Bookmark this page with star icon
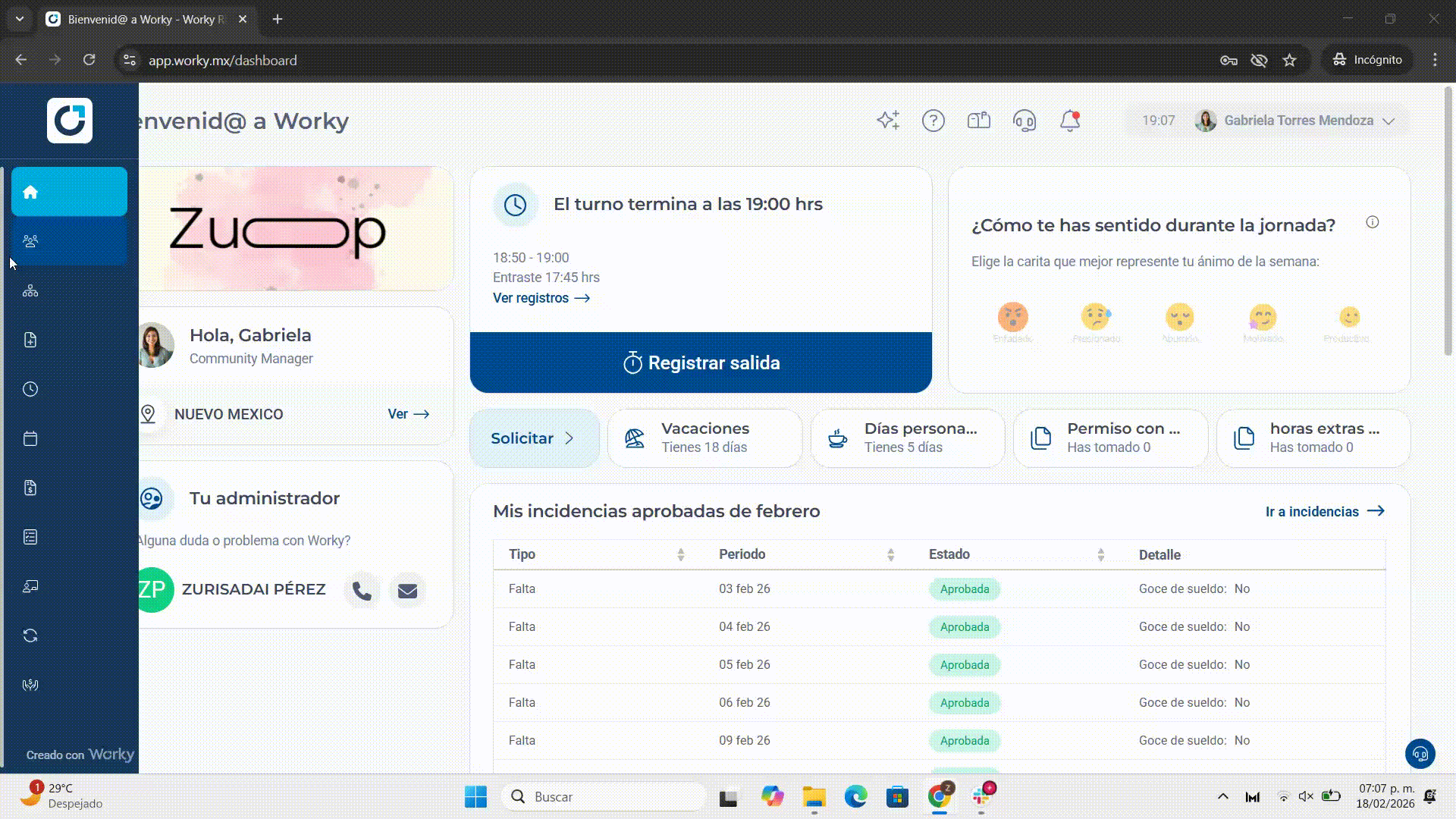 1289,60
